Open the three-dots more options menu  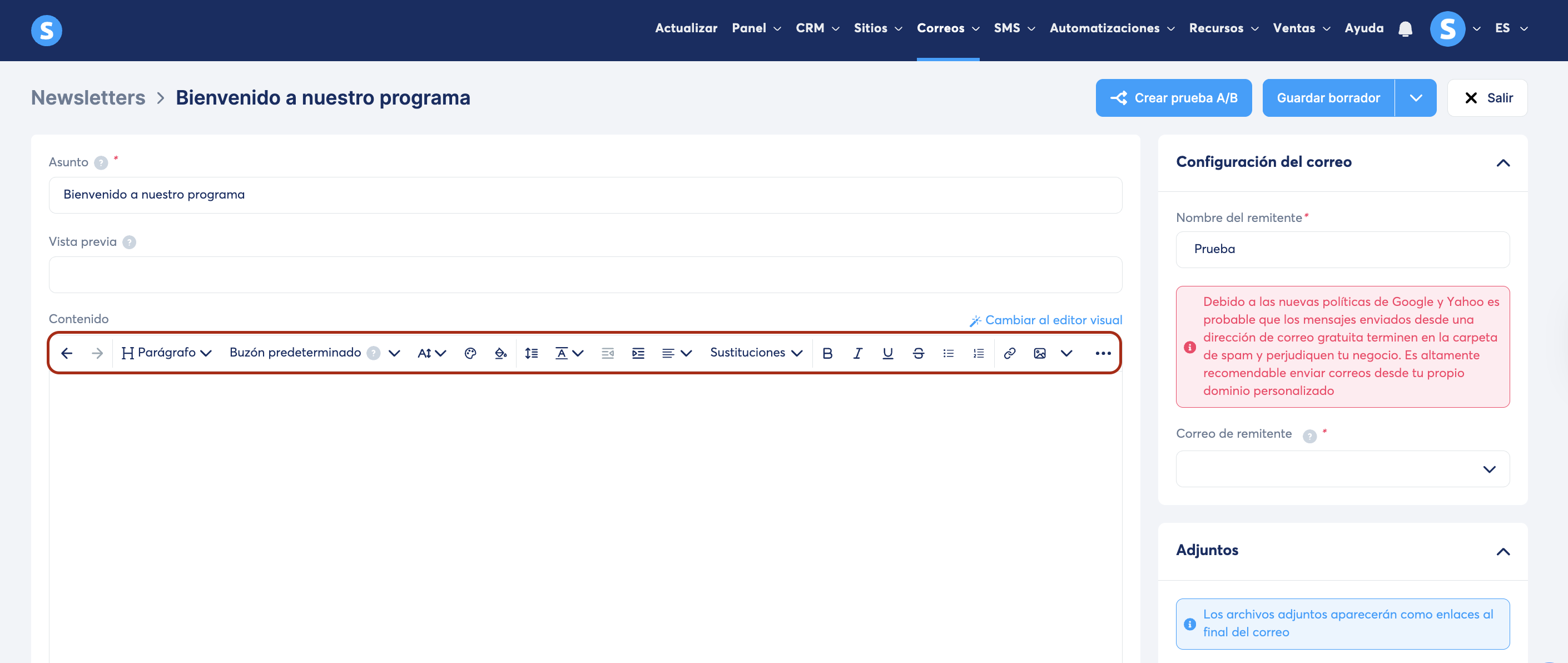(1103, 353)
